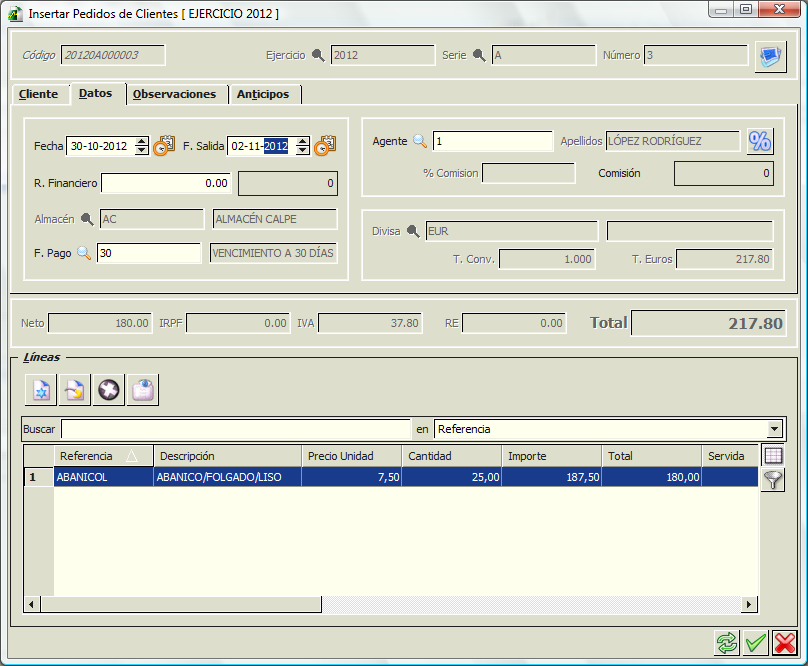Click the ALMACÉN CALPE name field
808x666 pixels.
275,219
